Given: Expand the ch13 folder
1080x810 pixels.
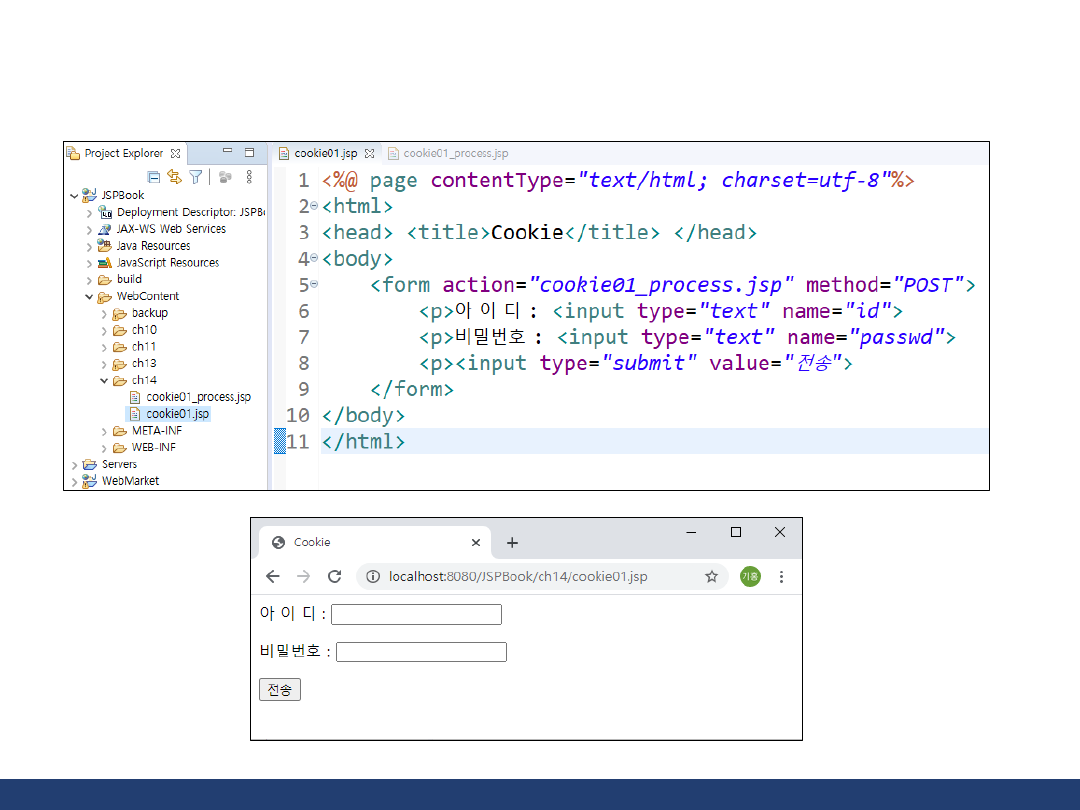Looking at the screenshot, I should pyautogui.click(x=105, y=364).
